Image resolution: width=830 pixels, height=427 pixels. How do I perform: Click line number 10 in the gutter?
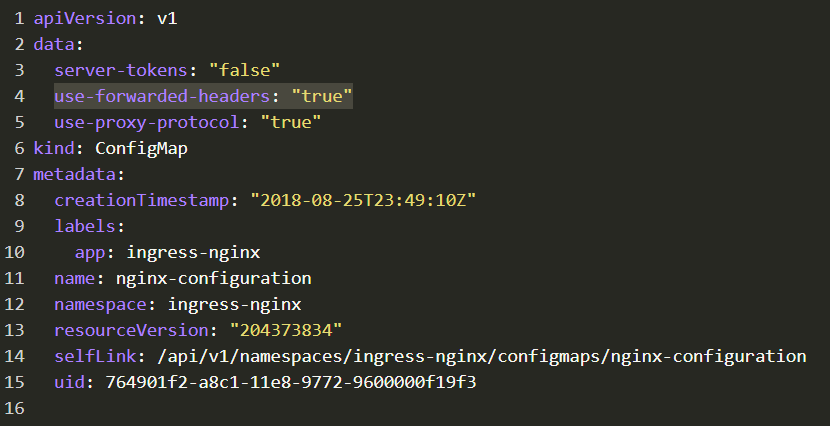click(14, 252)
